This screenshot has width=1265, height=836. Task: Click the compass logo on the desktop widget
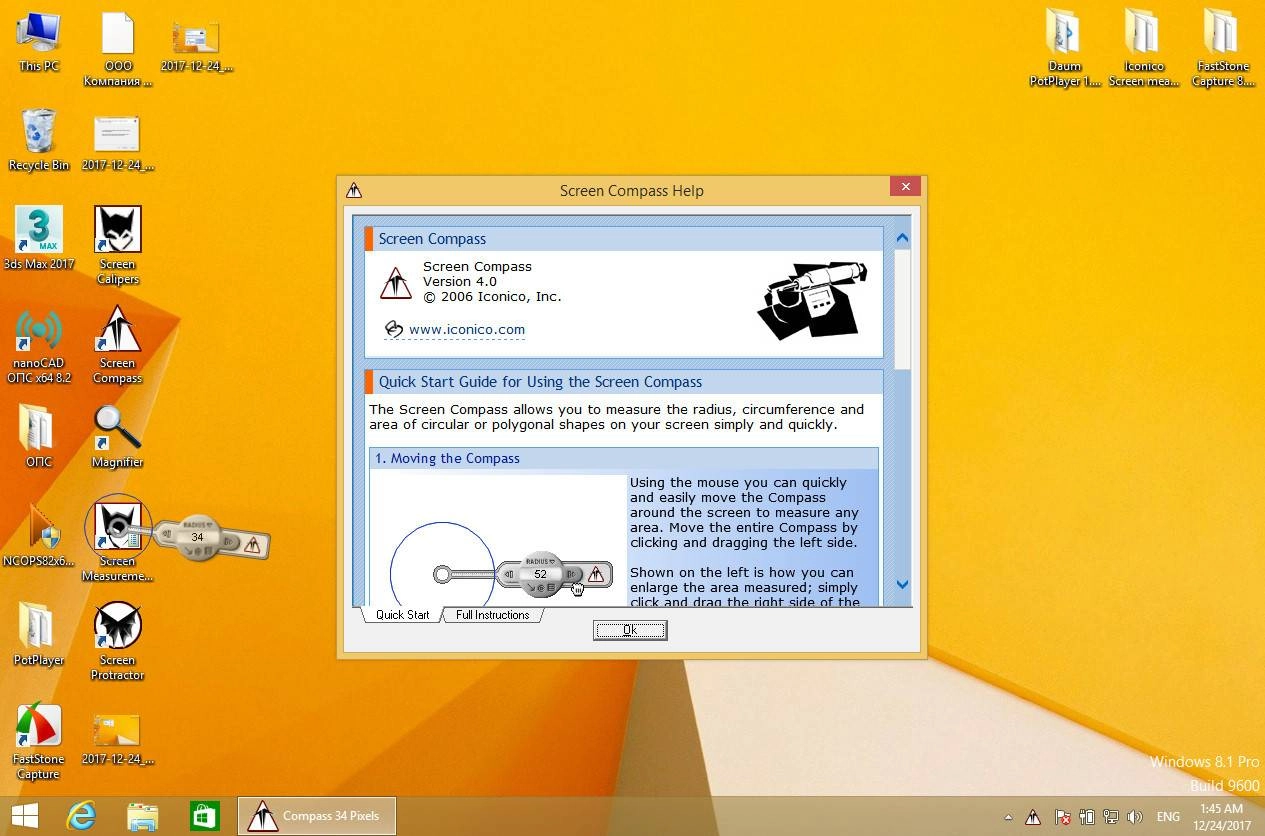click(252, 545)
